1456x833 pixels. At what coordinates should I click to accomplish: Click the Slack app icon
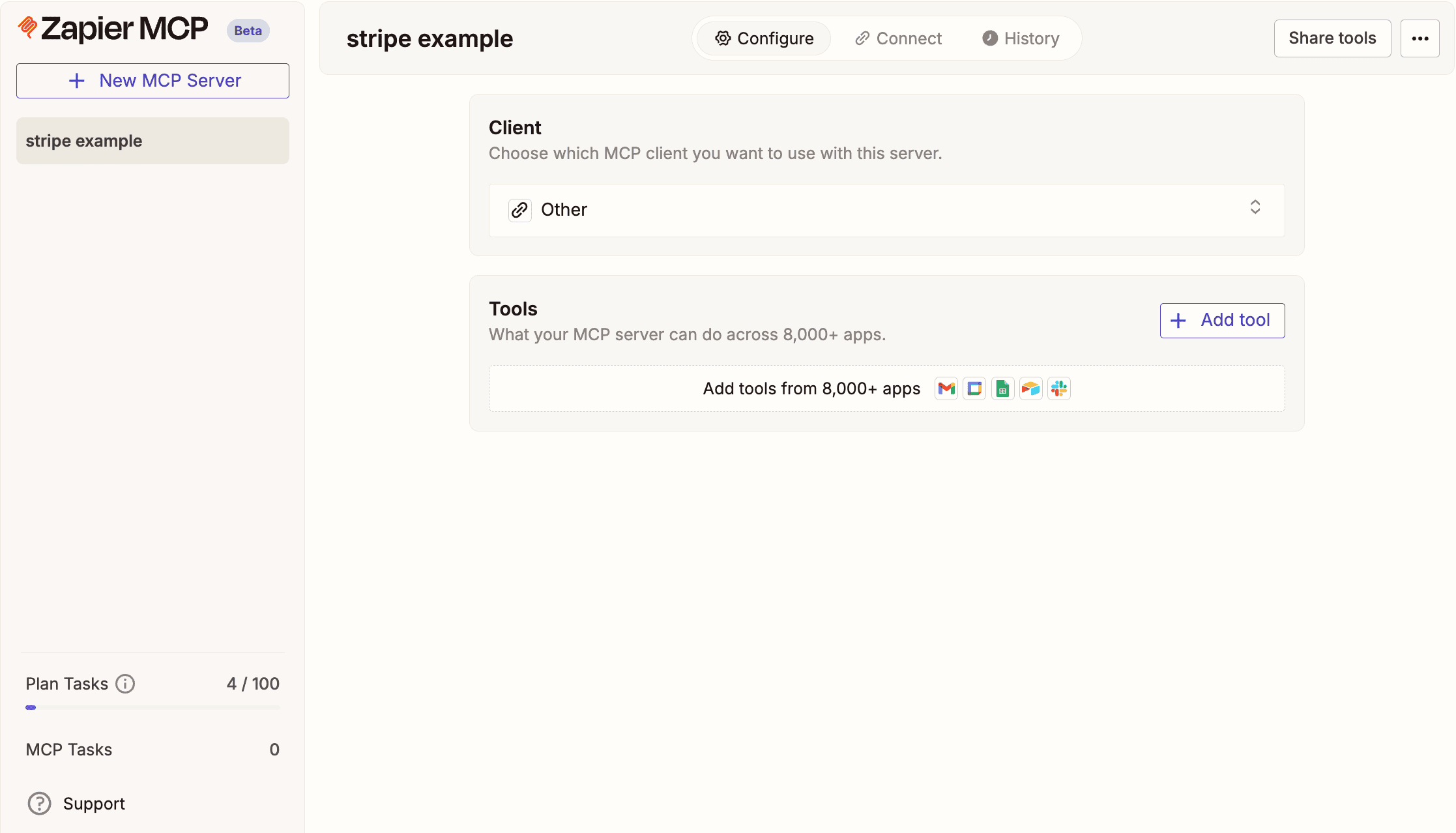(1059, 389)
